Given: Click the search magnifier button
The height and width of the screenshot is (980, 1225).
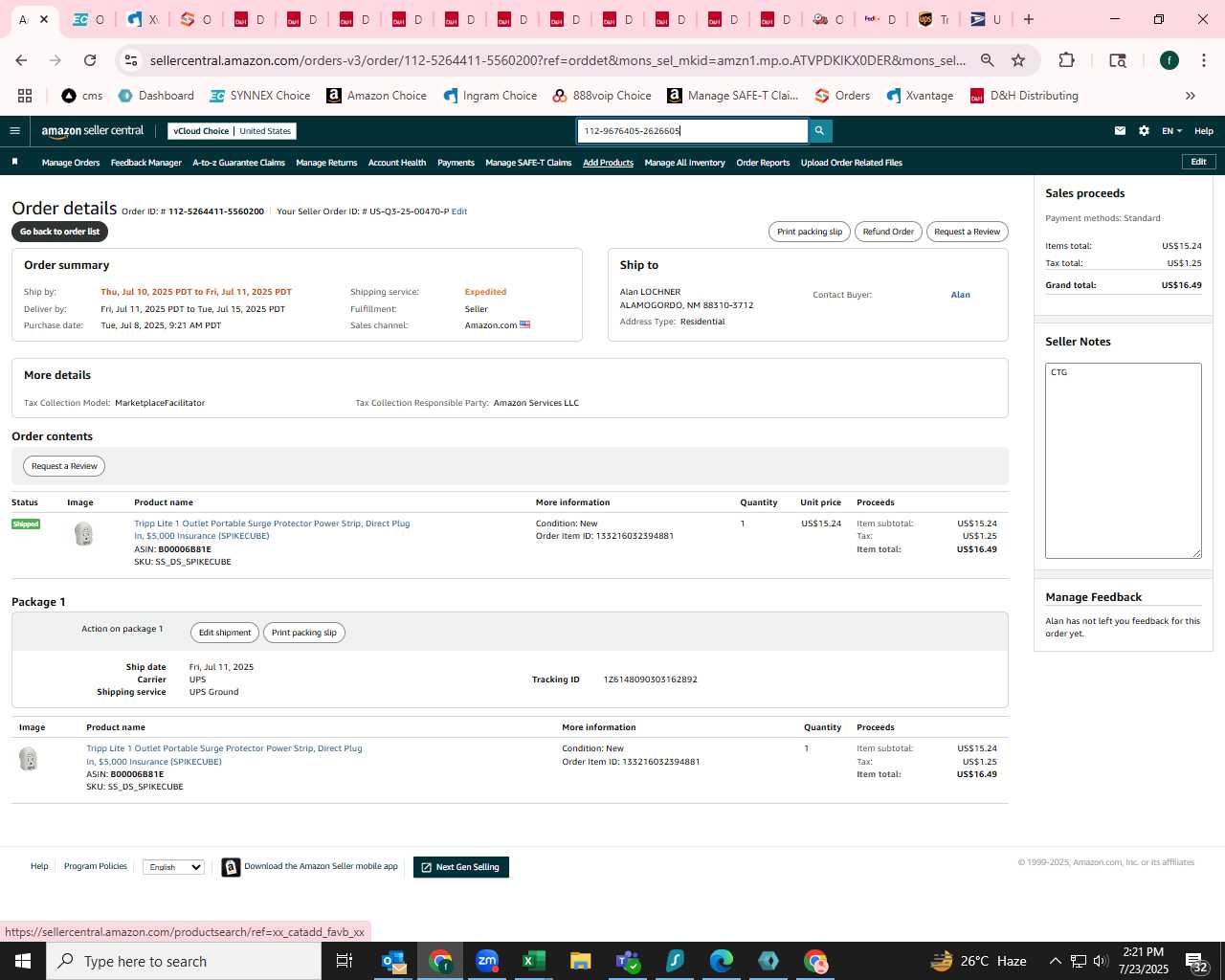Looking at the screenshot, I should 819,131.
